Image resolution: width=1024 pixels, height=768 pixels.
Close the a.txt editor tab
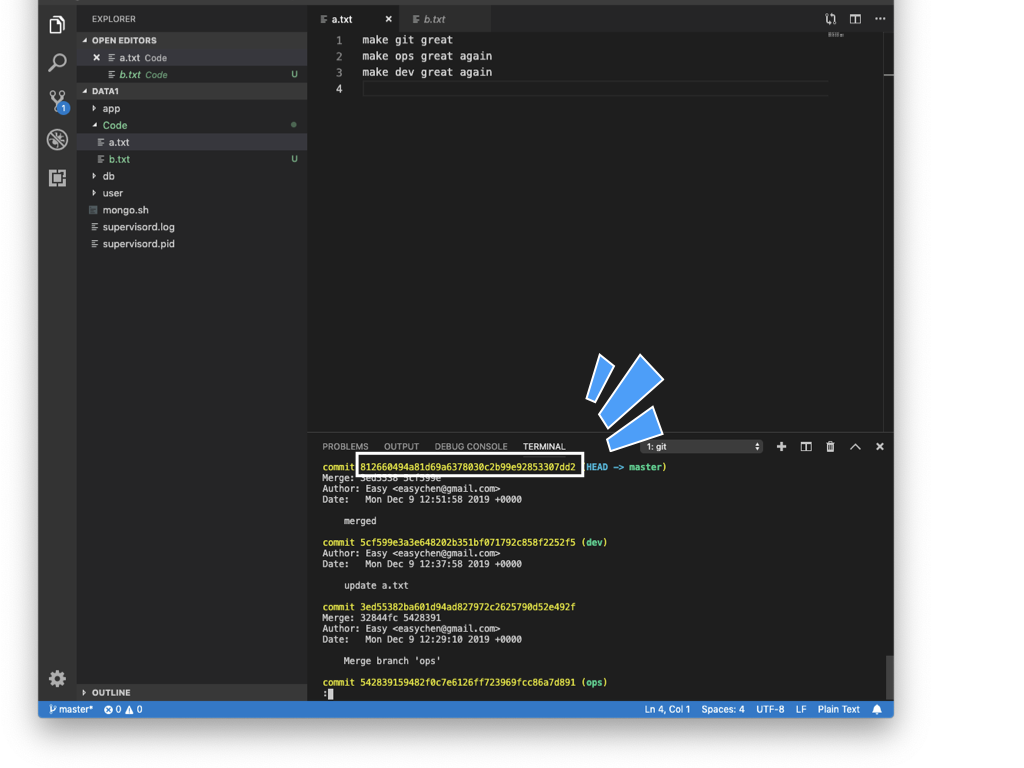pyautogui.click(x=389, y=19)
